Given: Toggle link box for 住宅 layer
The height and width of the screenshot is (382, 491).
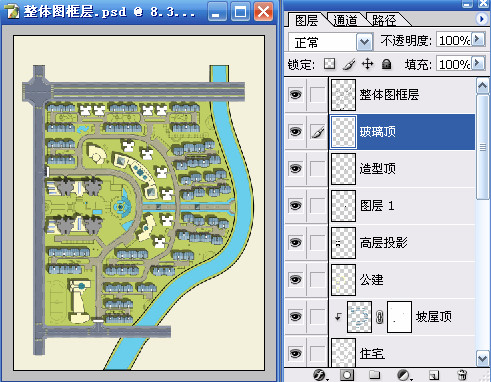Looking at the screenshot, I should click(x=317, y=353).
